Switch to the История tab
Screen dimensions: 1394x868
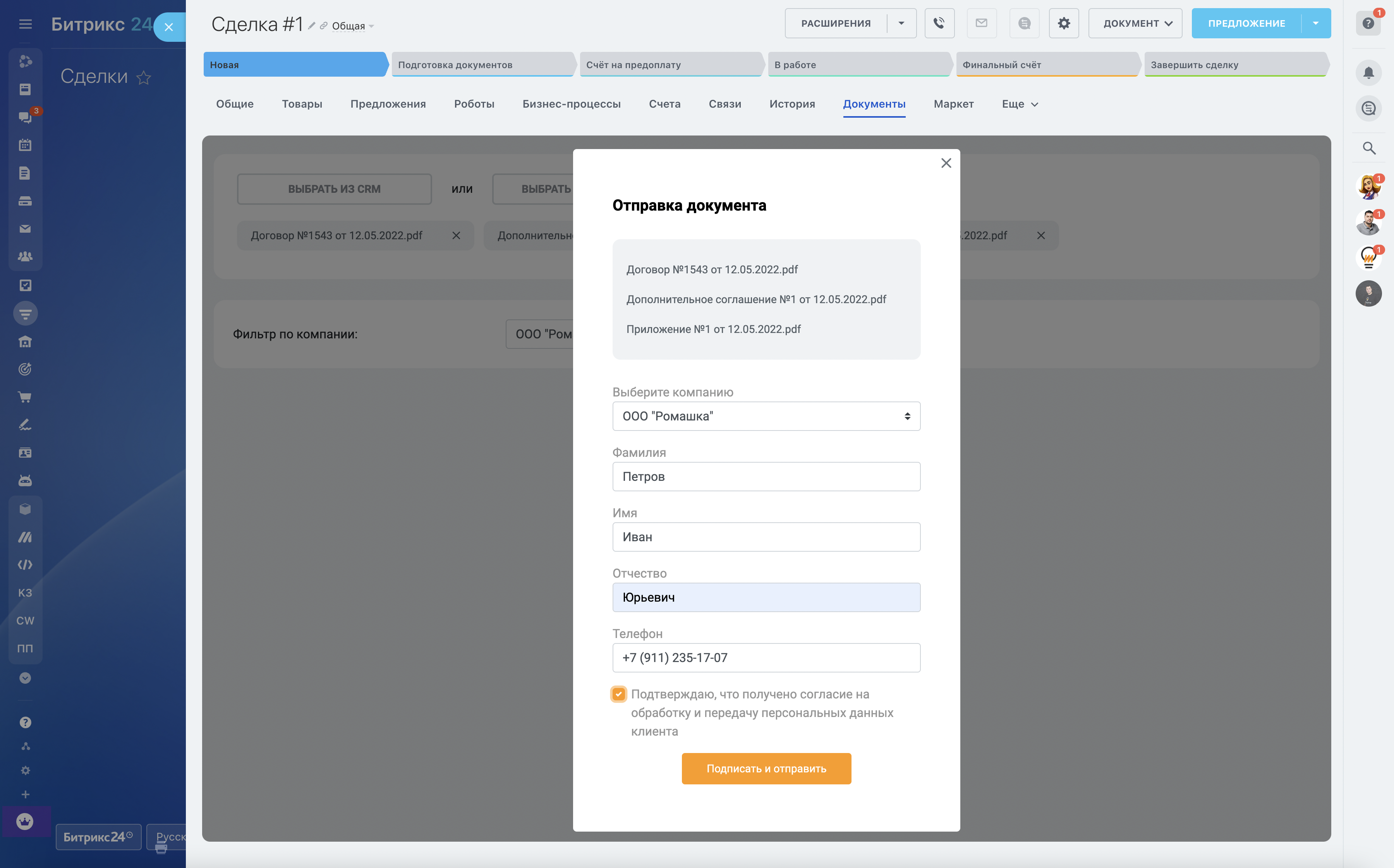pyautogui.click(x=792, y=104)
